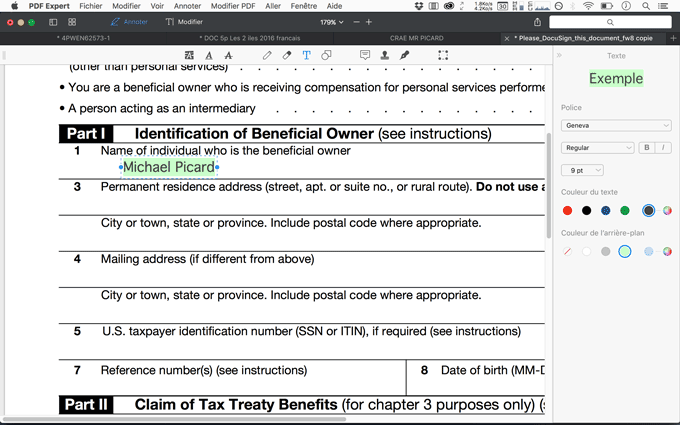Open the signature tool

[x=404, y=55]
